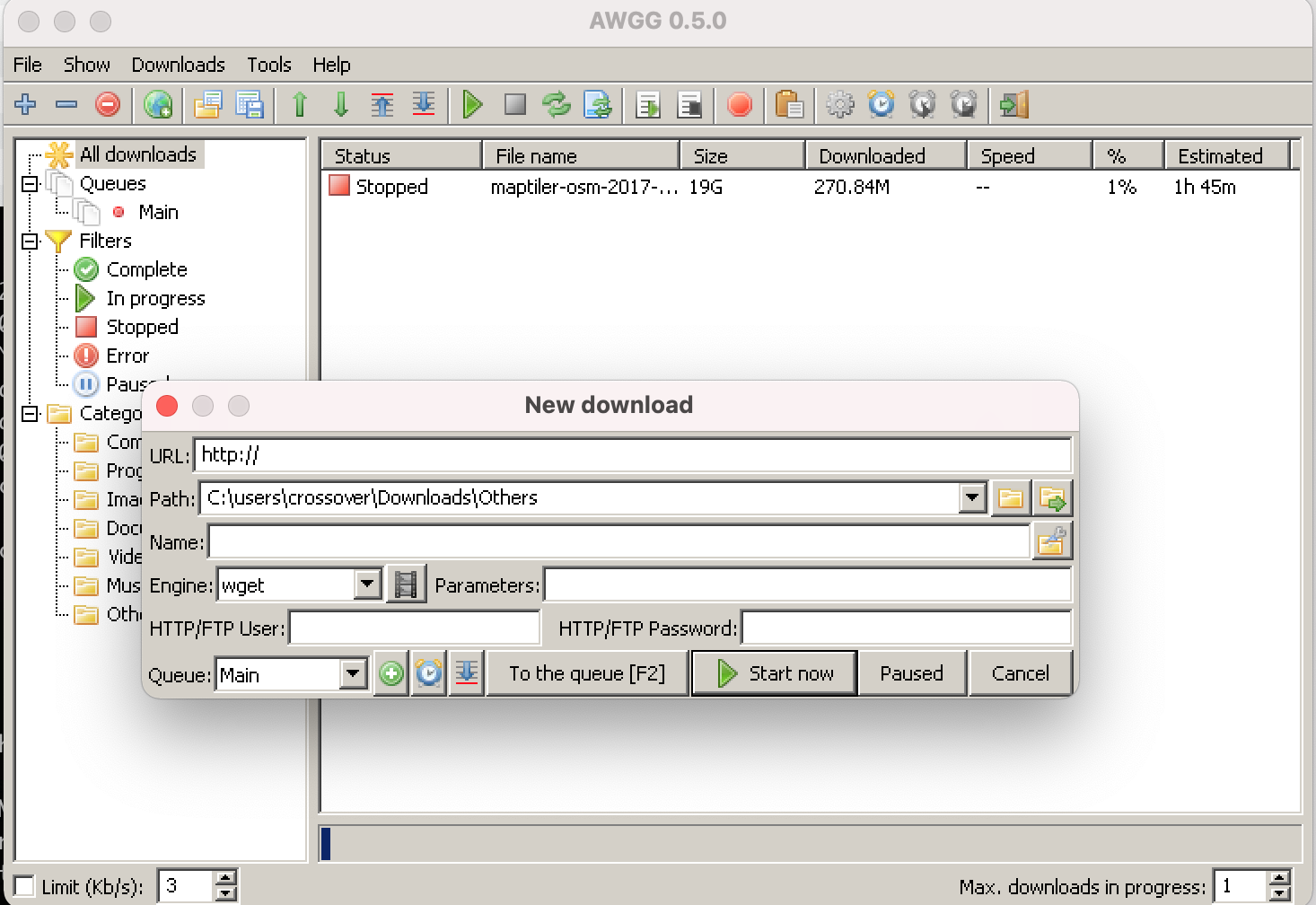Screen dimensions: 1316x905
Task: Click the gray stop download toolbar icon
Action: coord(514,105)
